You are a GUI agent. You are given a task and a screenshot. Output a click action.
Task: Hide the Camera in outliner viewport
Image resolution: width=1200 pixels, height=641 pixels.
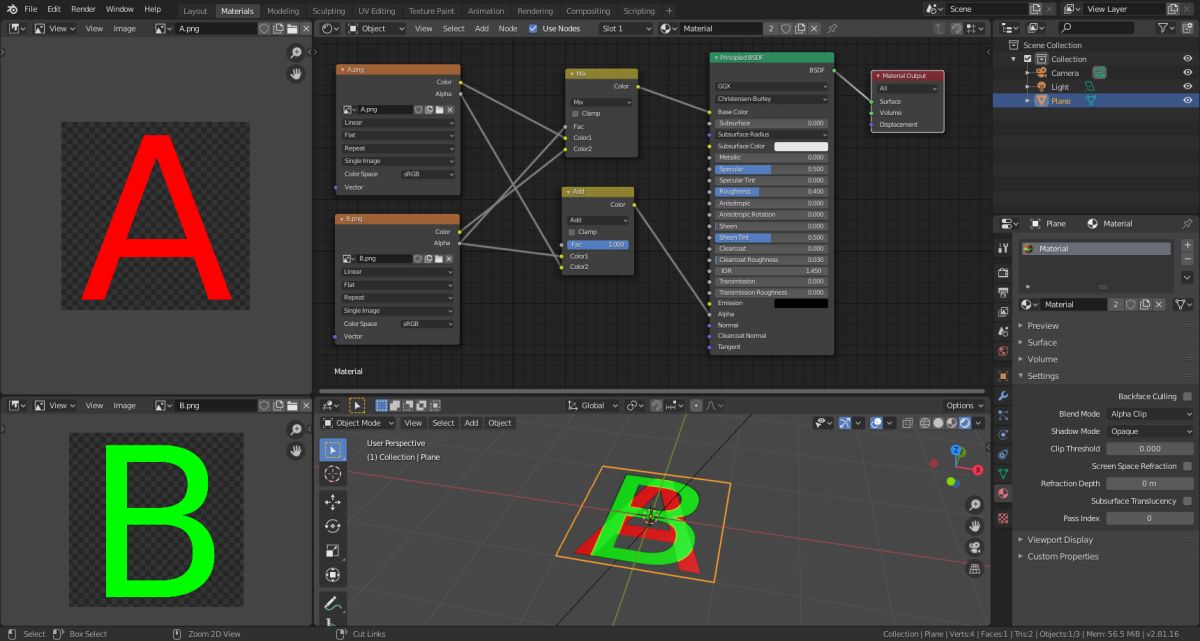click(1187, 72)
